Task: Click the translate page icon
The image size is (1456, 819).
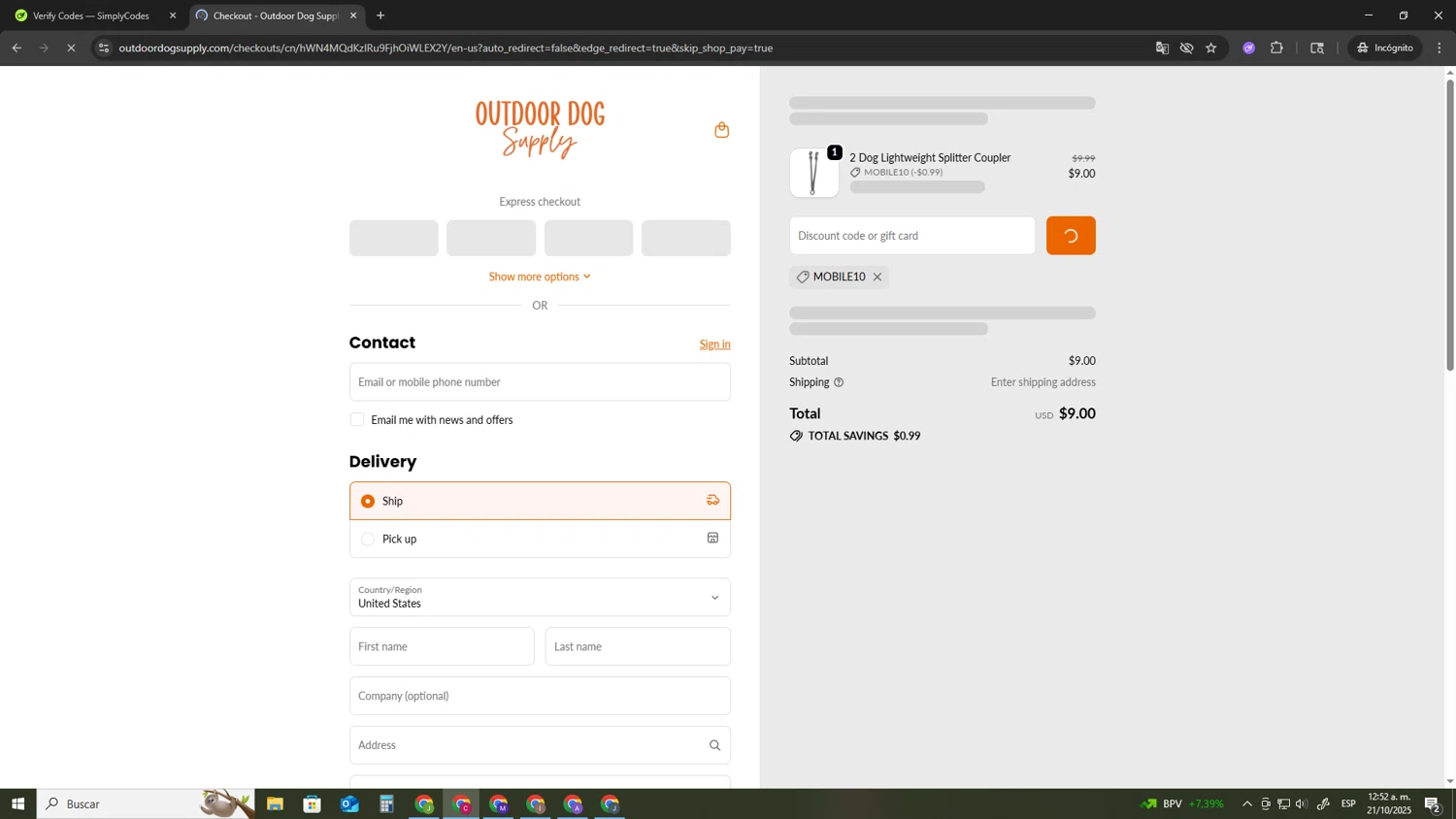Action: (x=1162, y=48)
